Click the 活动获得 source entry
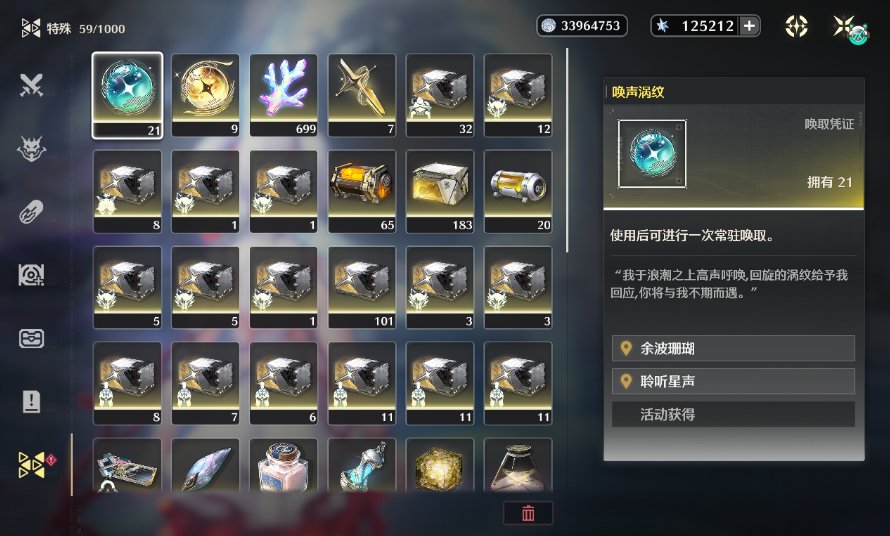890x536 pixels. point(733,414)
